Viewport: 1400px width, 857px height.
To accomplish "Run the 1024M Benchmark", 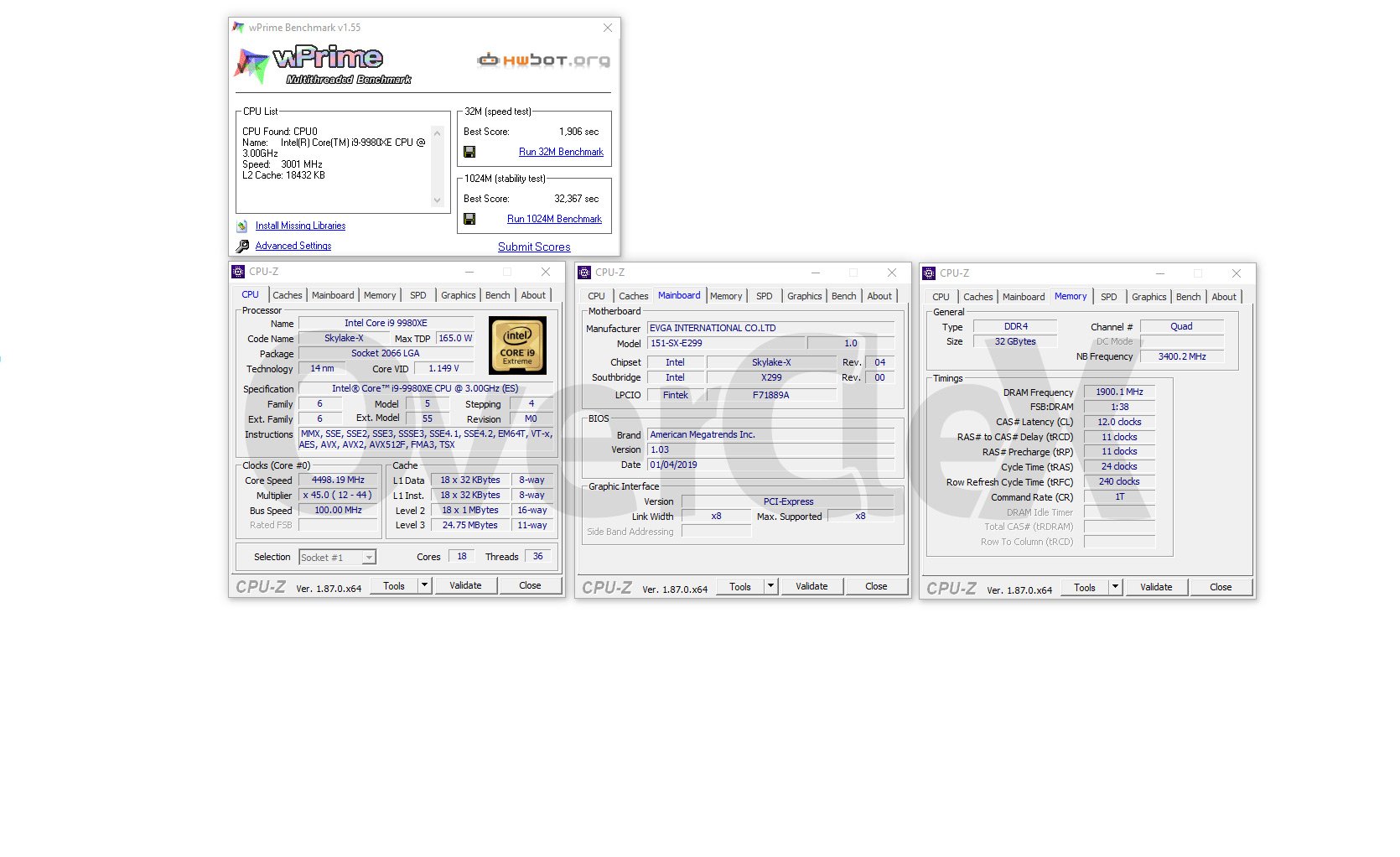I will pyautogui.click(x=554, y=219).
